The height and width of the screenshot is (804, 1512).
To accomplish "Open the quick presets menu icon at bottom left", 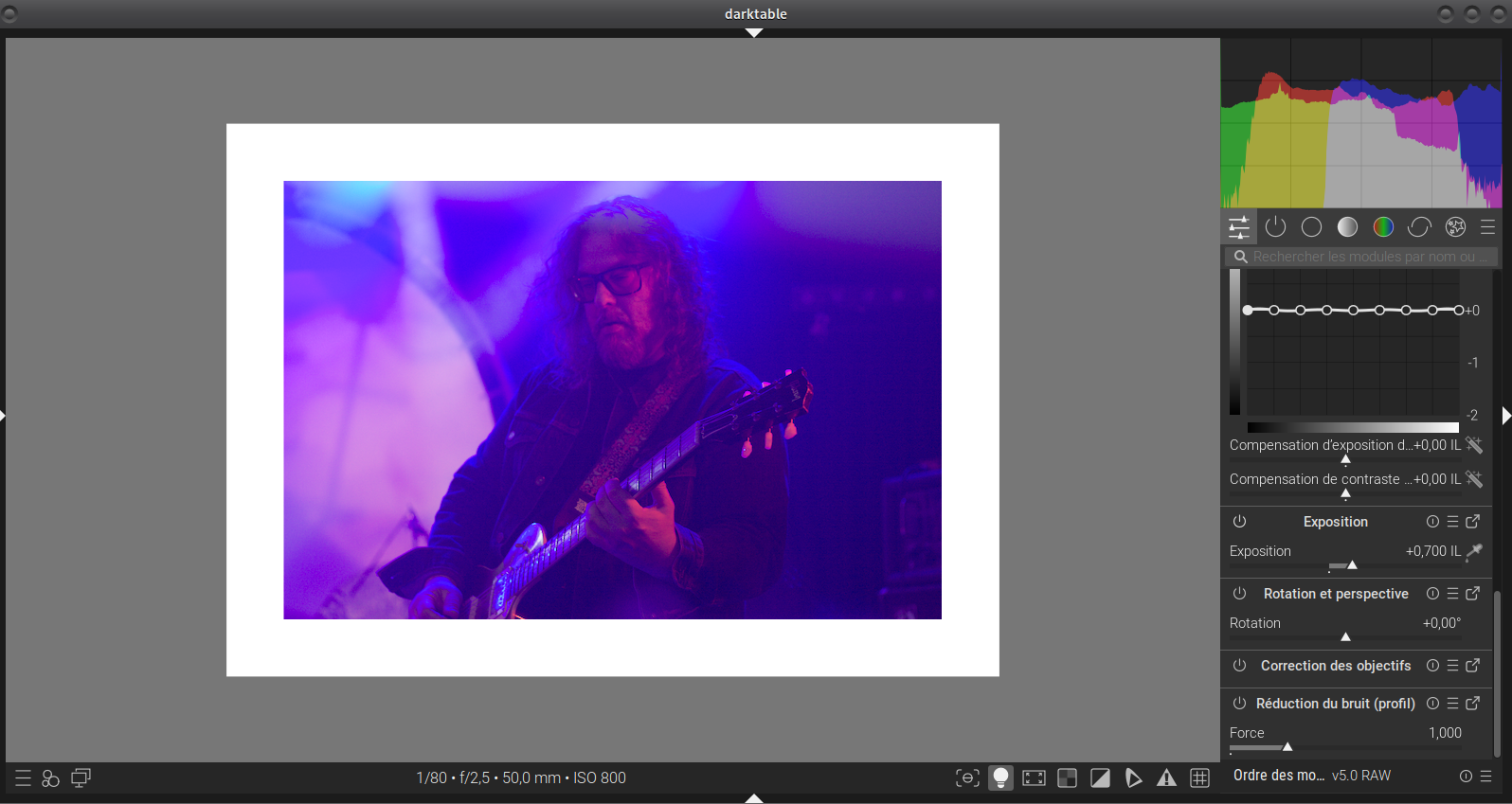I will coord(24,777).
